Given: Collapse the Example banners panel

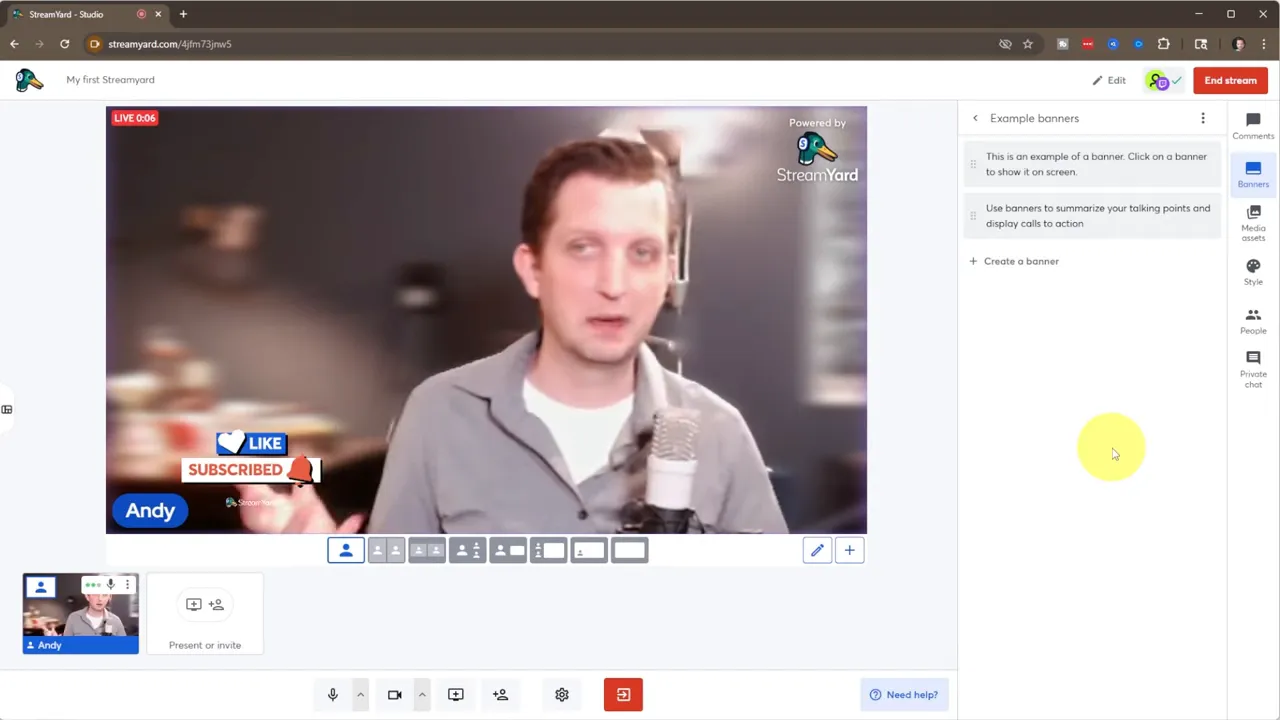Looking at the screenshot, I should (x=975, y=118).
